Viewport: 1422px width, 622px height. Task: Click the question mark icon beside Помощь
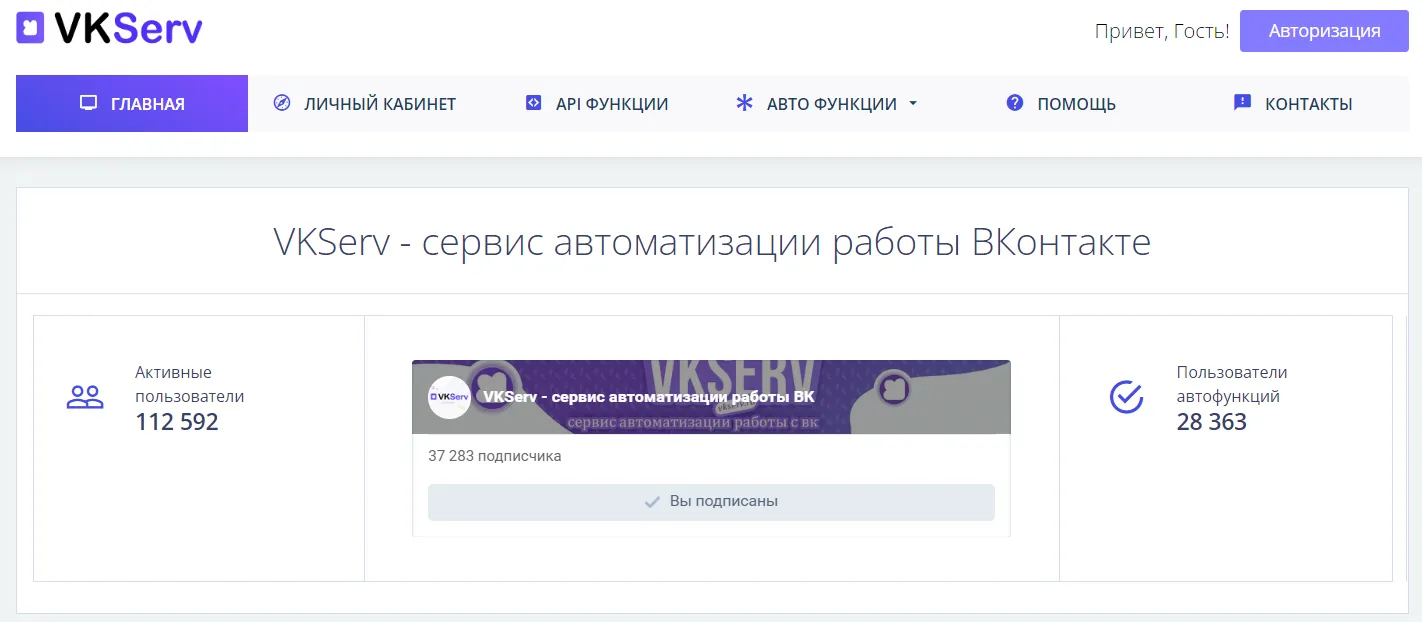[1015, 103]
